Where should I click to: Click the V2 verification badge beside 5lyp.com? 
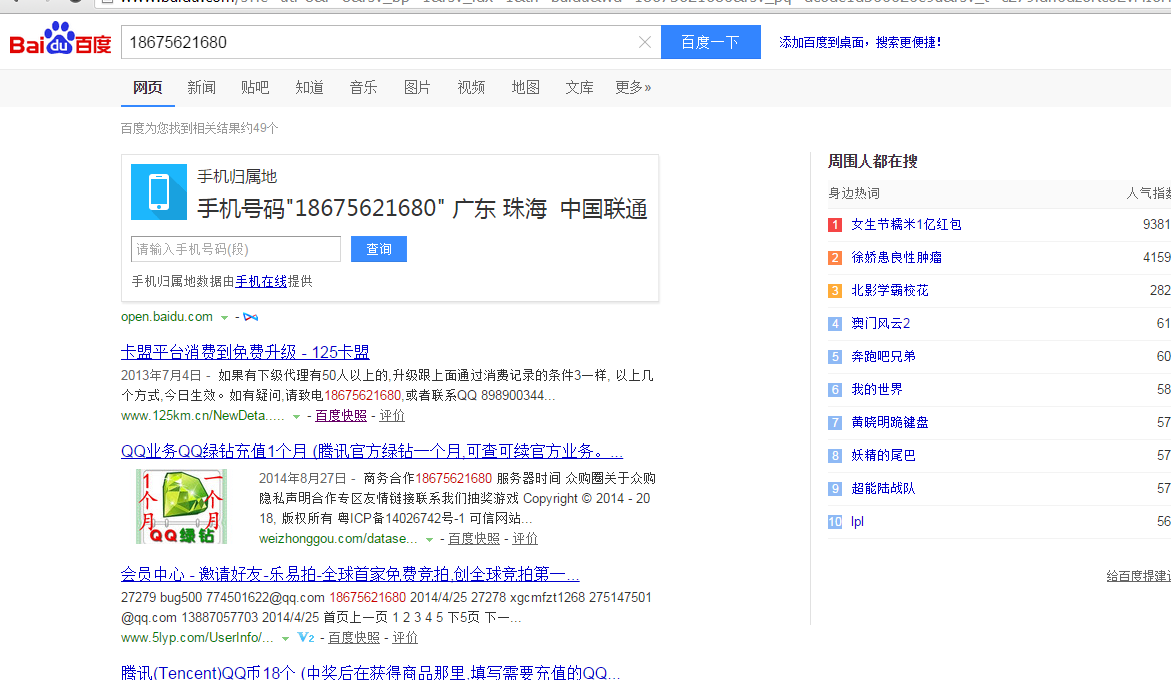click(x=306, y=637)
